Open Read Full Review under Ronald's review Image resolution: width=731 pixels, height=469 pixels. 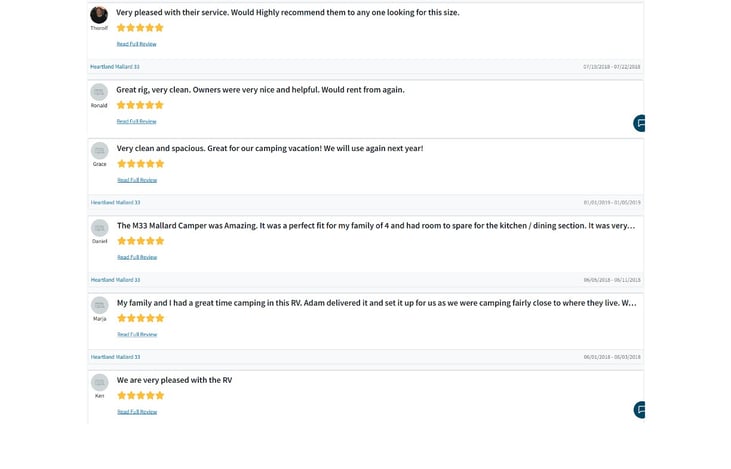click(136, 121)
